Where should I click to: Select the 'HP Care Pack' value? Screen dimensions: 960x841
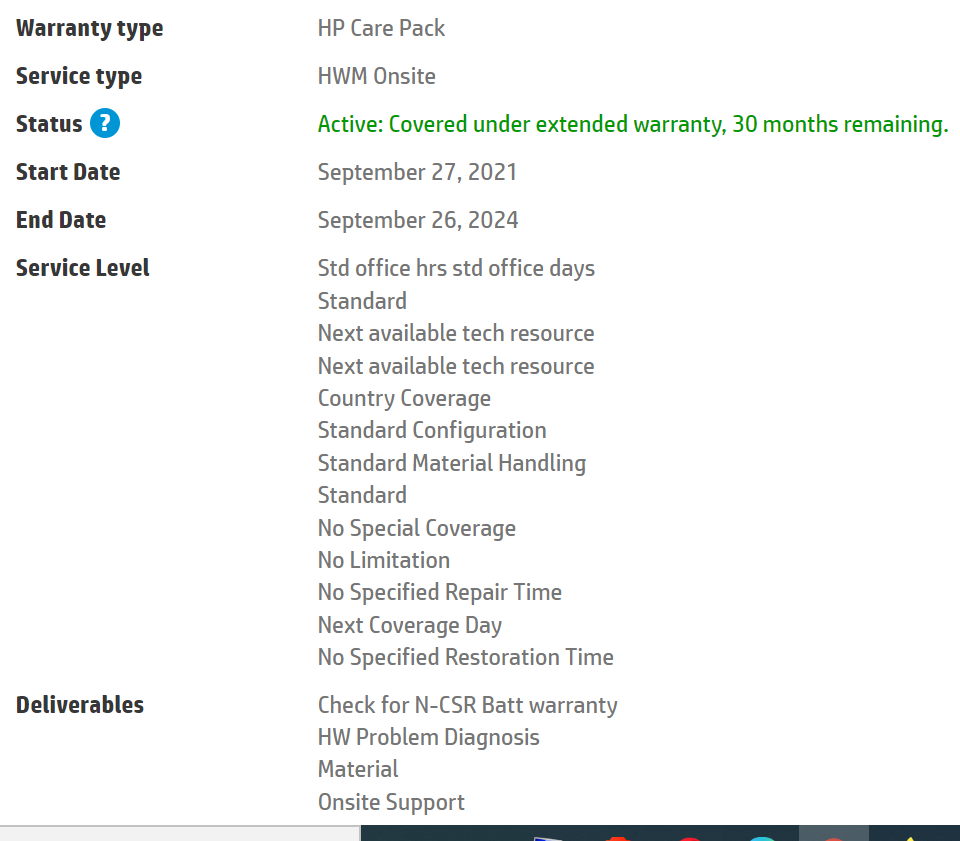[x=381, y=28]
